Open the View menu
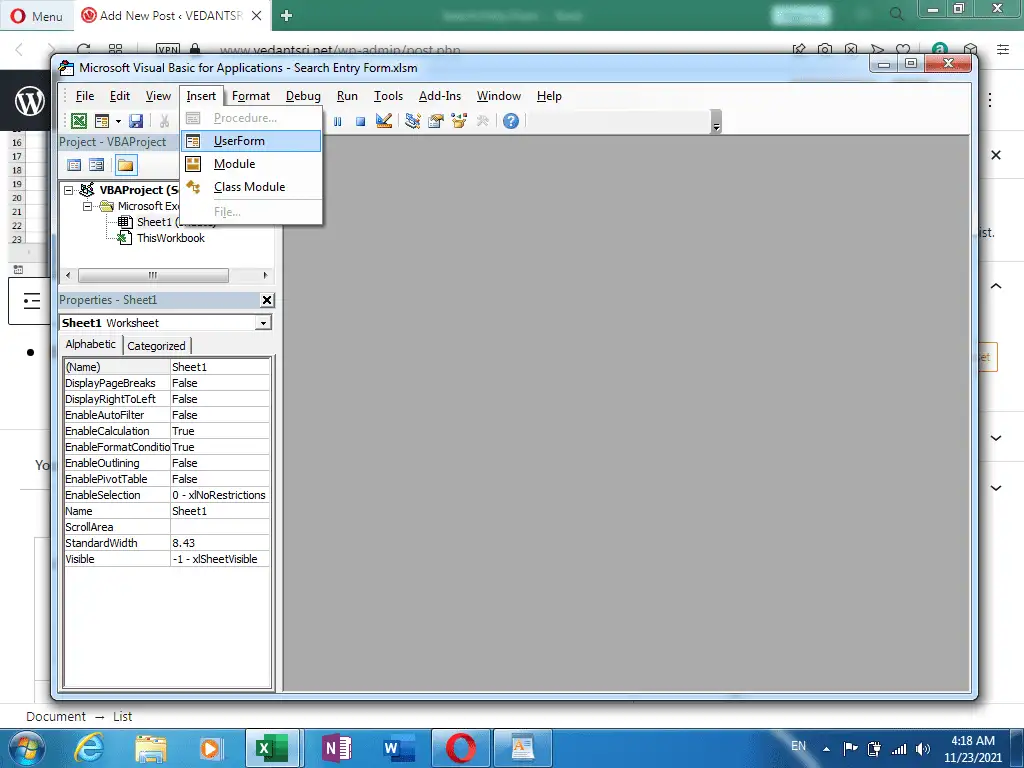1024x768 pixels. [x=158, y=96]
